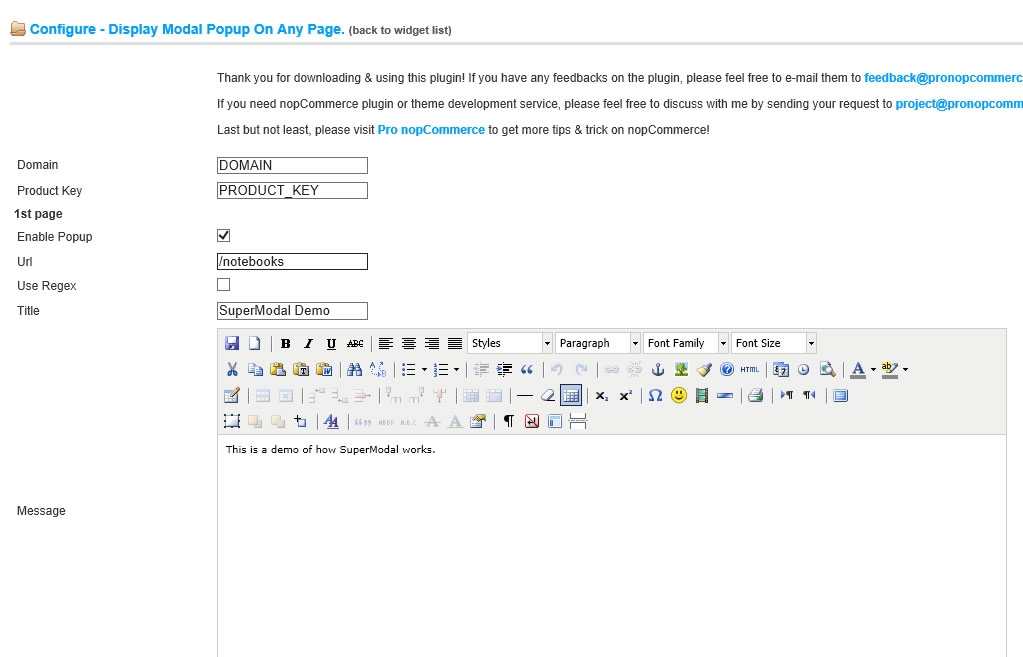This screenshot has width=1023, height=657.
Task: Click the HTML source edit icon
Action: click(750, 369)
